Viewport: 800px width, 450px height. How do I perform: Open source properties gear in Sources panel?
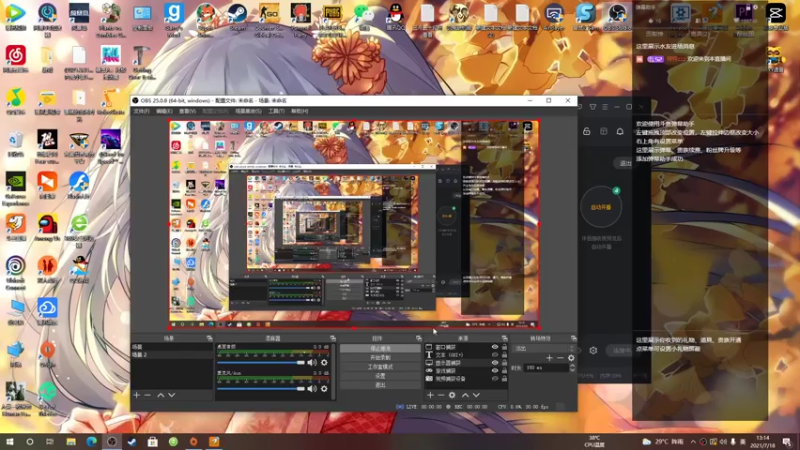tap(452, 395)
